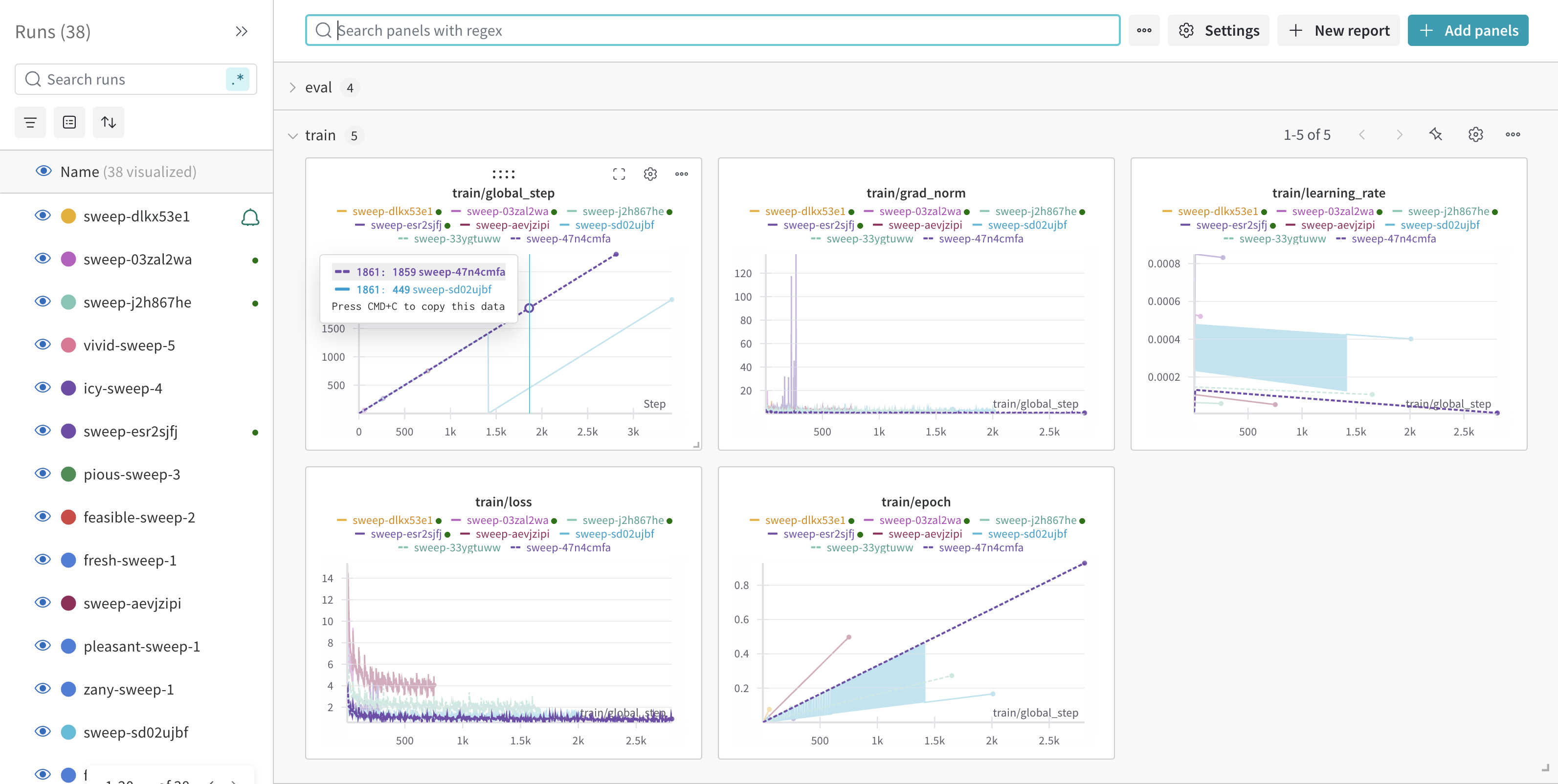Click sweep-47n4cmfa legend in train/global_step panel

[568, 239]
